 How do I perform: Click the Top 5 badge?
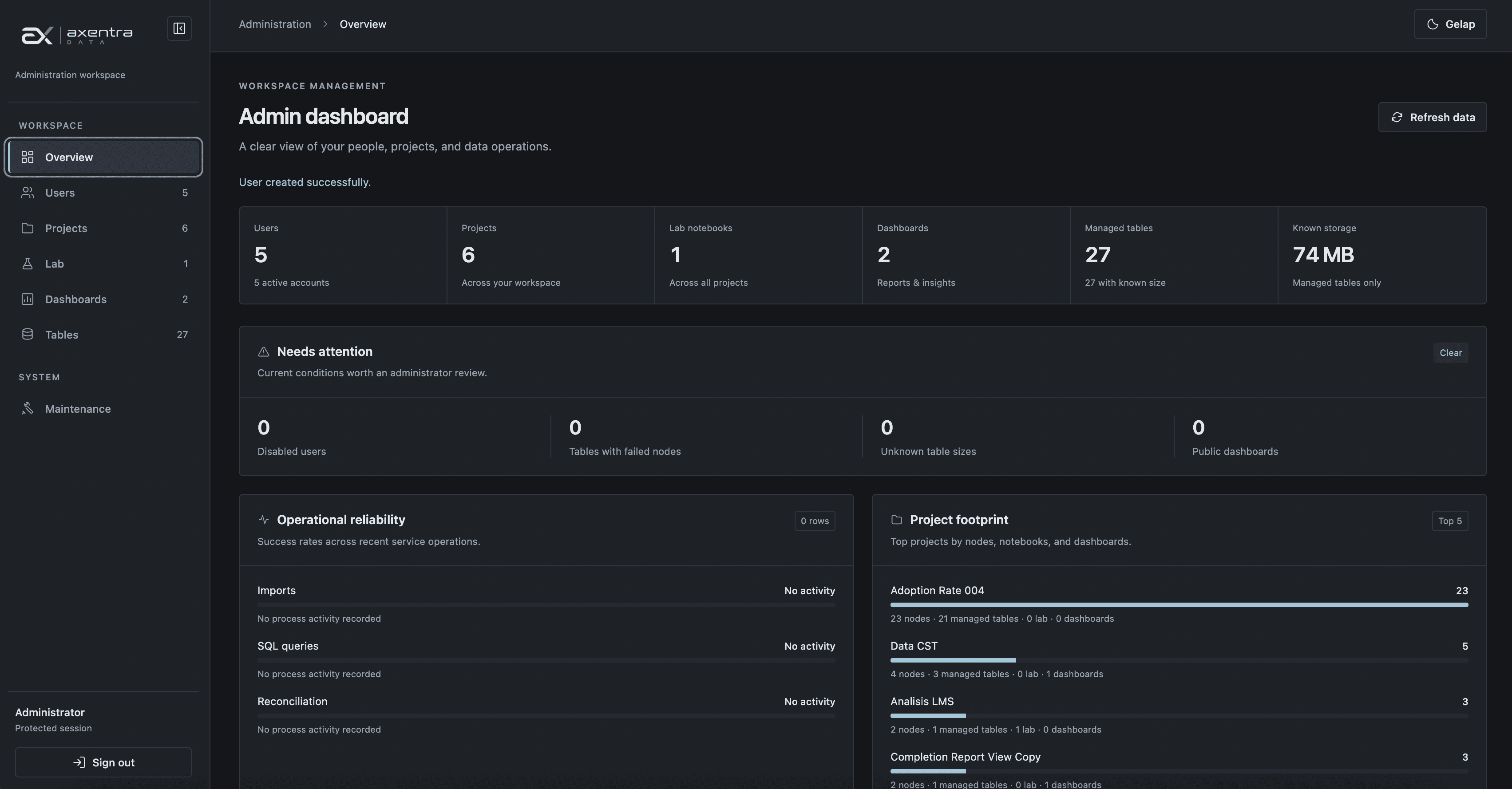tap(1450, 521)
